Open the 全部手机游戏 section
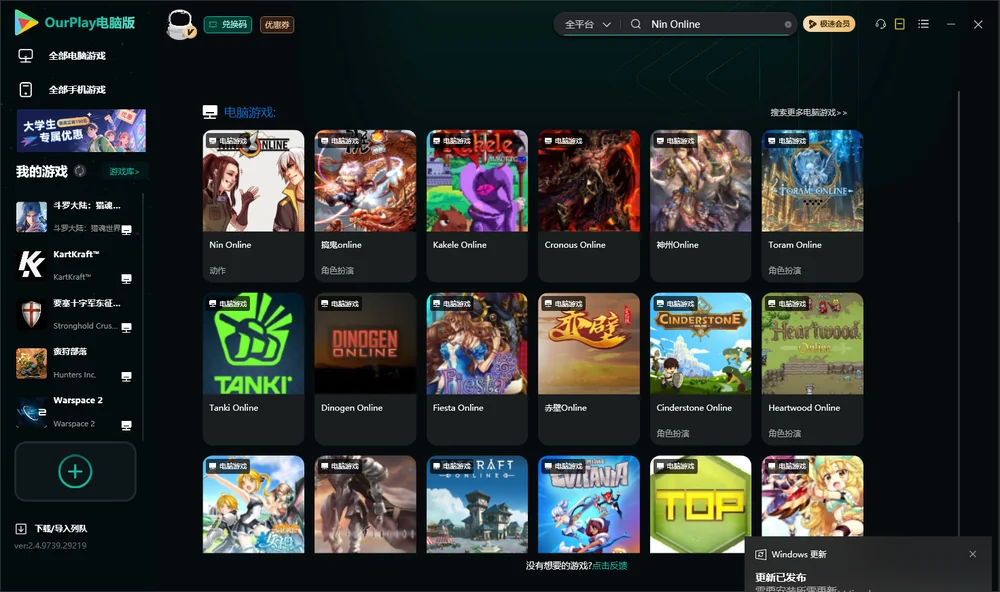This screenshot has height=592, width=1000. pyautogui.click(x=77, y=90)
